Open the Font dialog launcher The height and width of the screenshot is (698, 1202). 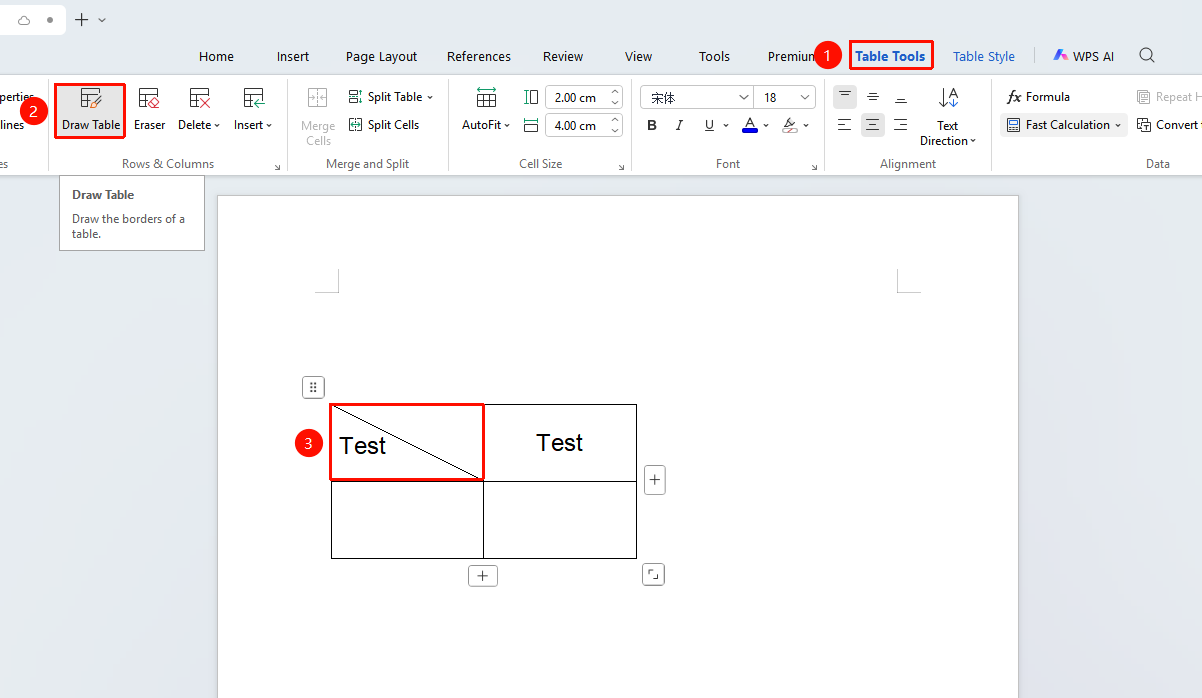(814, 168)
